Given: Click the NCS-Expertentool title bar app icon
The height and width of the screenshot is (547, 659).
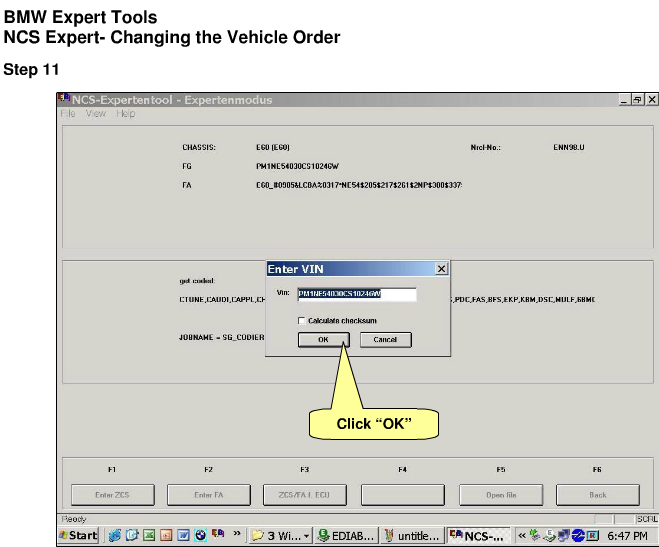Looking at the screenshot, I should coord(64,98).
